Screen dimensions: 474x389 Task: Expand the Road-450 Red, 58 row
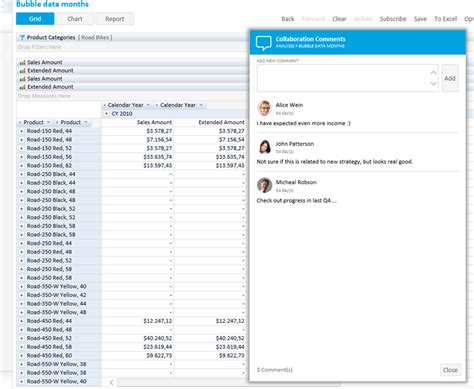point(22,347)
